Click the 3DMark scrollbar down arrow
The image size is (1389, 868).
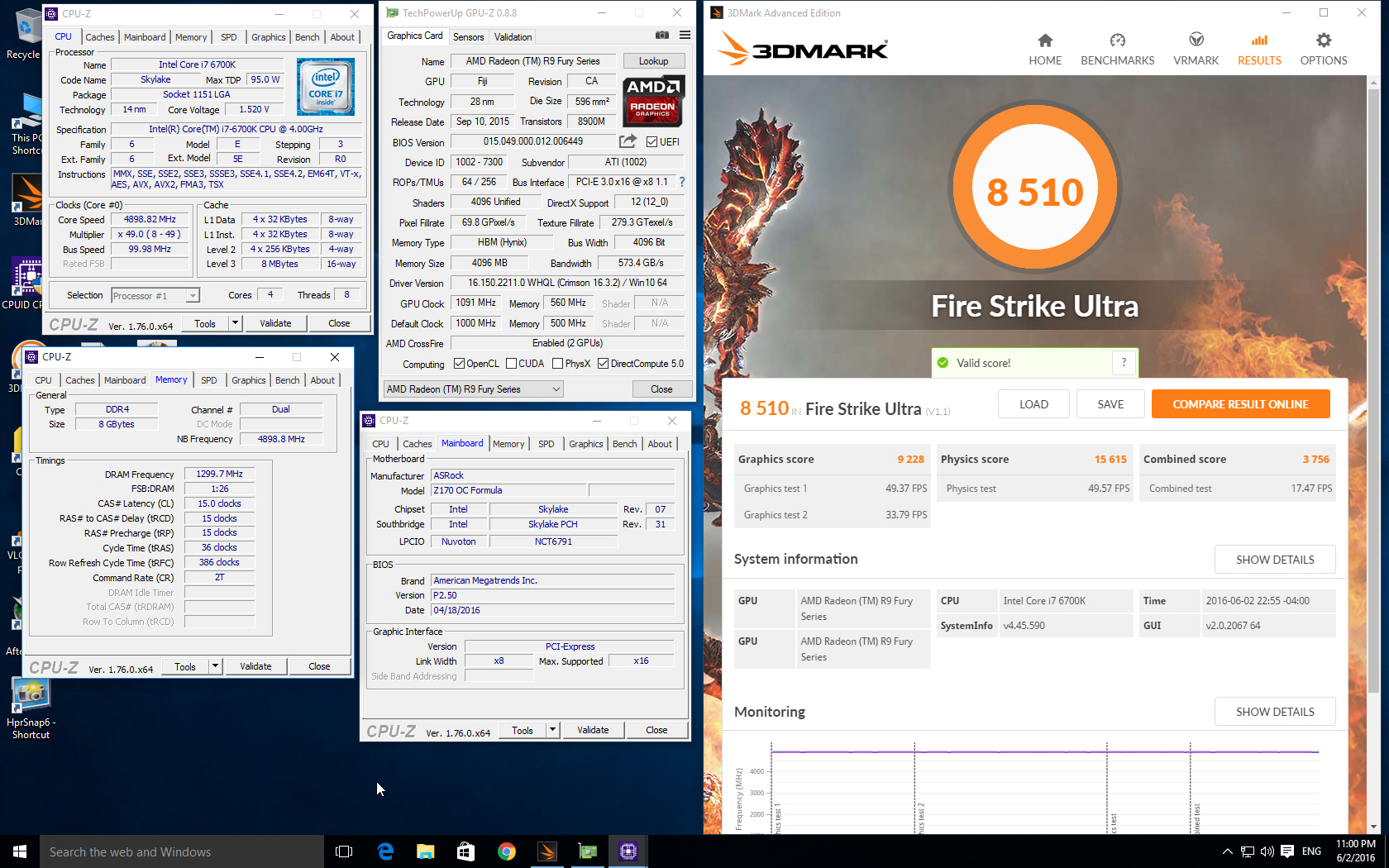point(1373,827)
